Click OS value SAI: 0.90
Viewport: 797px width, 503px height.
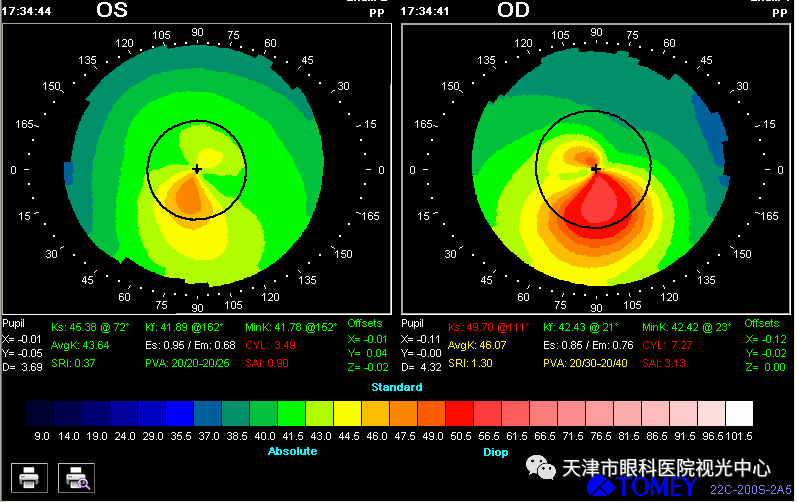[267, 364]
